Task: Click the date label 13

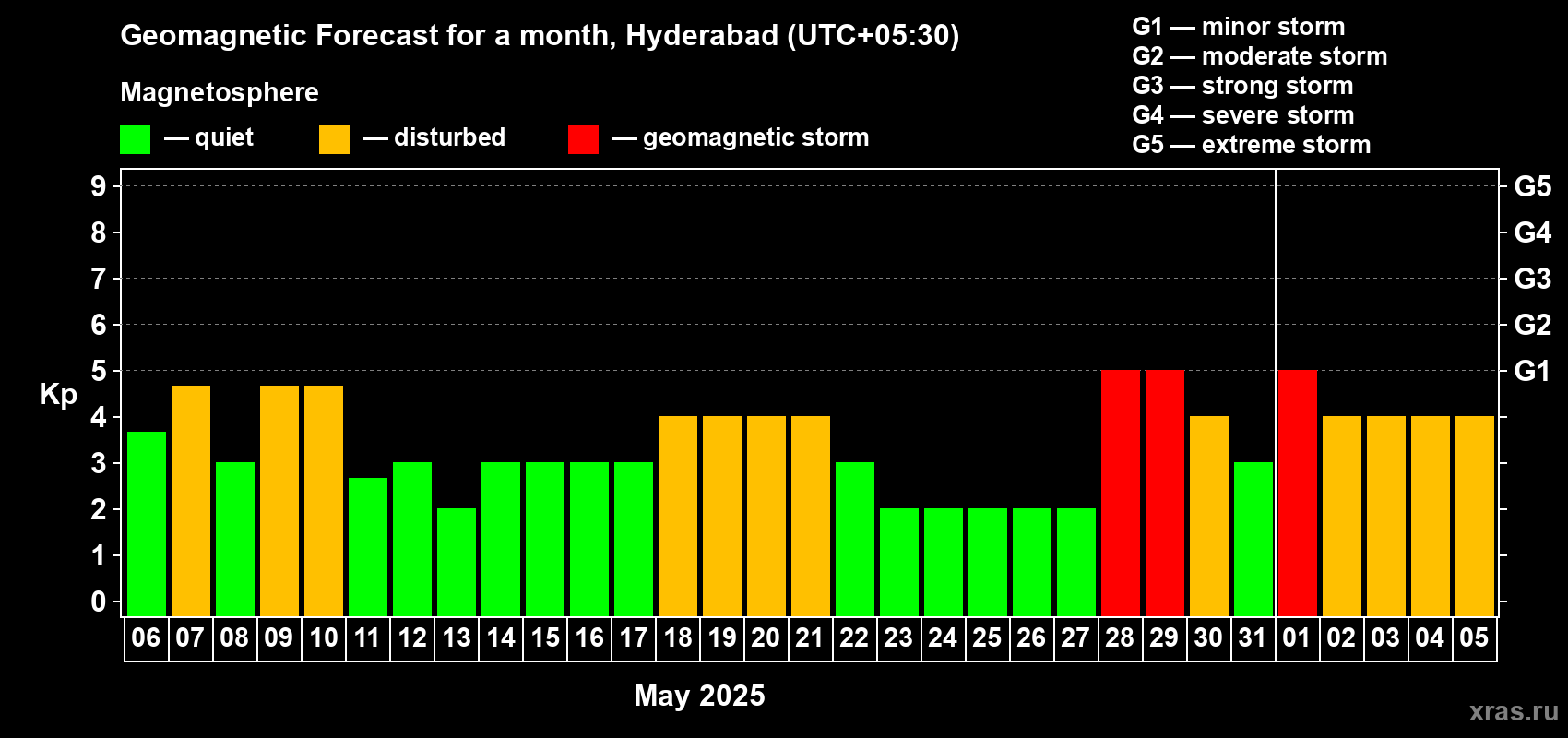Action: pos(457,637)
